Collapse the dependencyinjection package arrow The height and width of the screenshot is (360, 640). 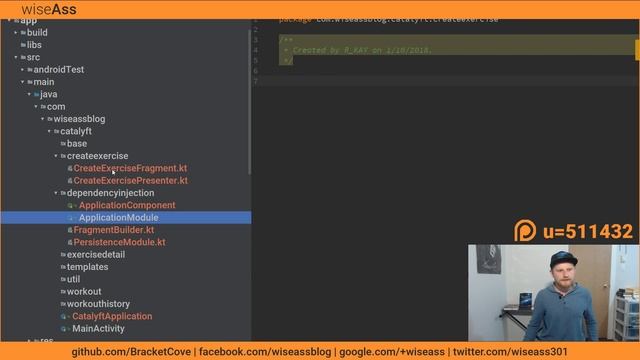(56, 193)
